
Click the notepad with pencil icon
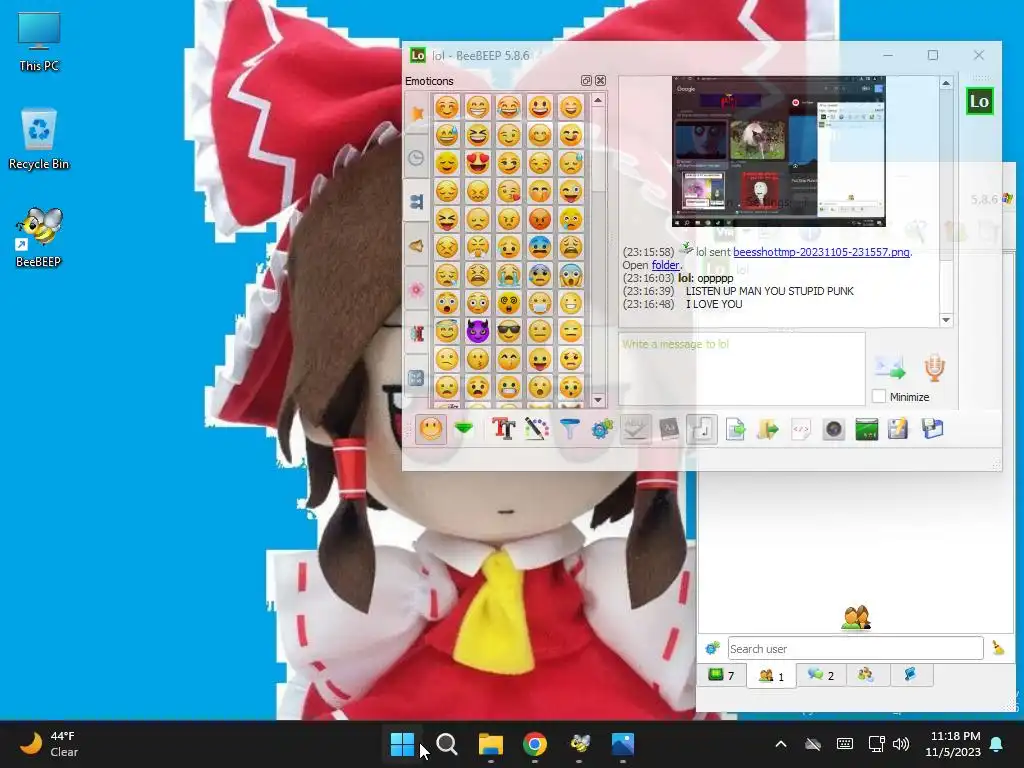(x=899, y=429)
